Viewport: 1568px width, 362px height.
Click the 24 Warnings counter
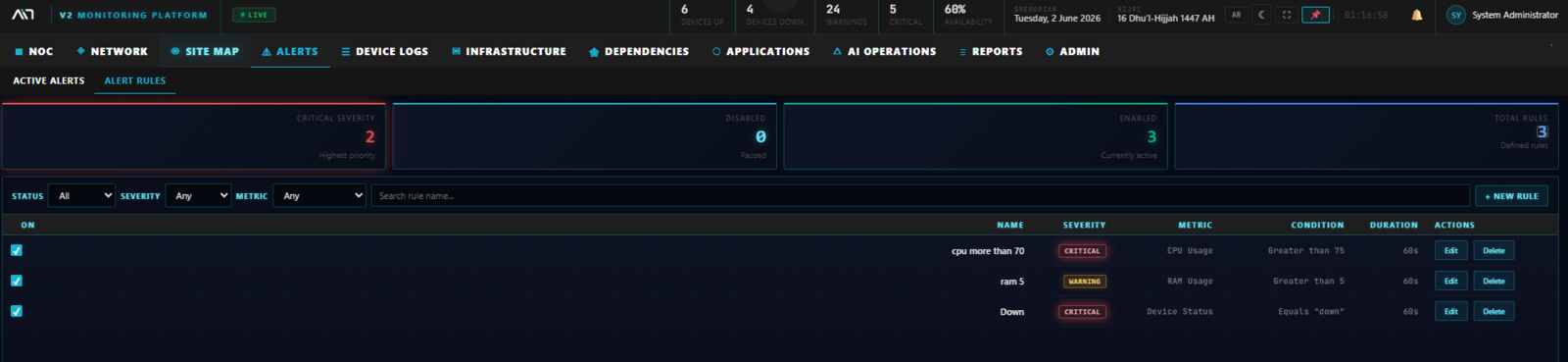(846, 15)
